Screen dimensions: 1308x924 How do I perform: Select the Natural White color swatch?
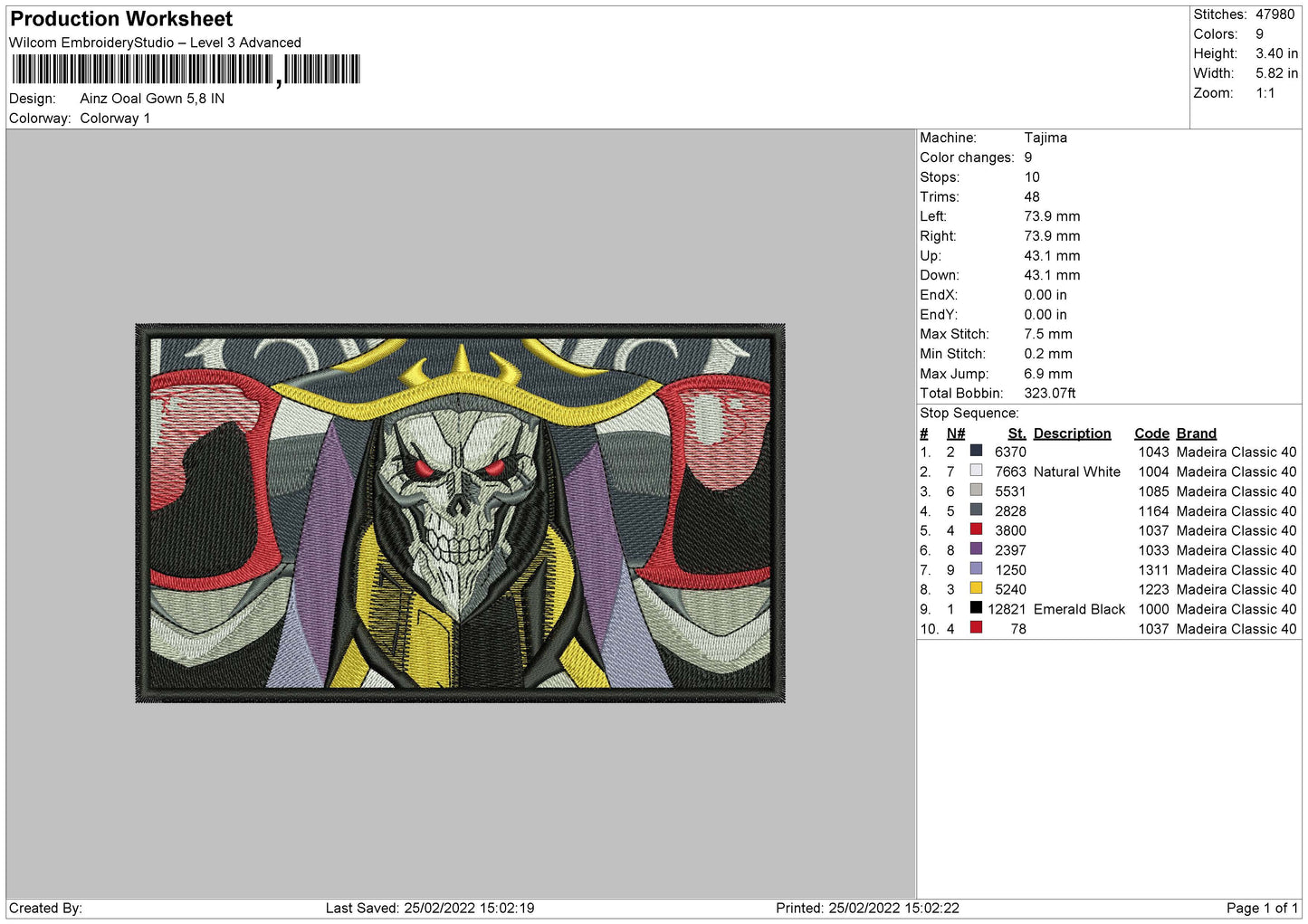(976, 471)
